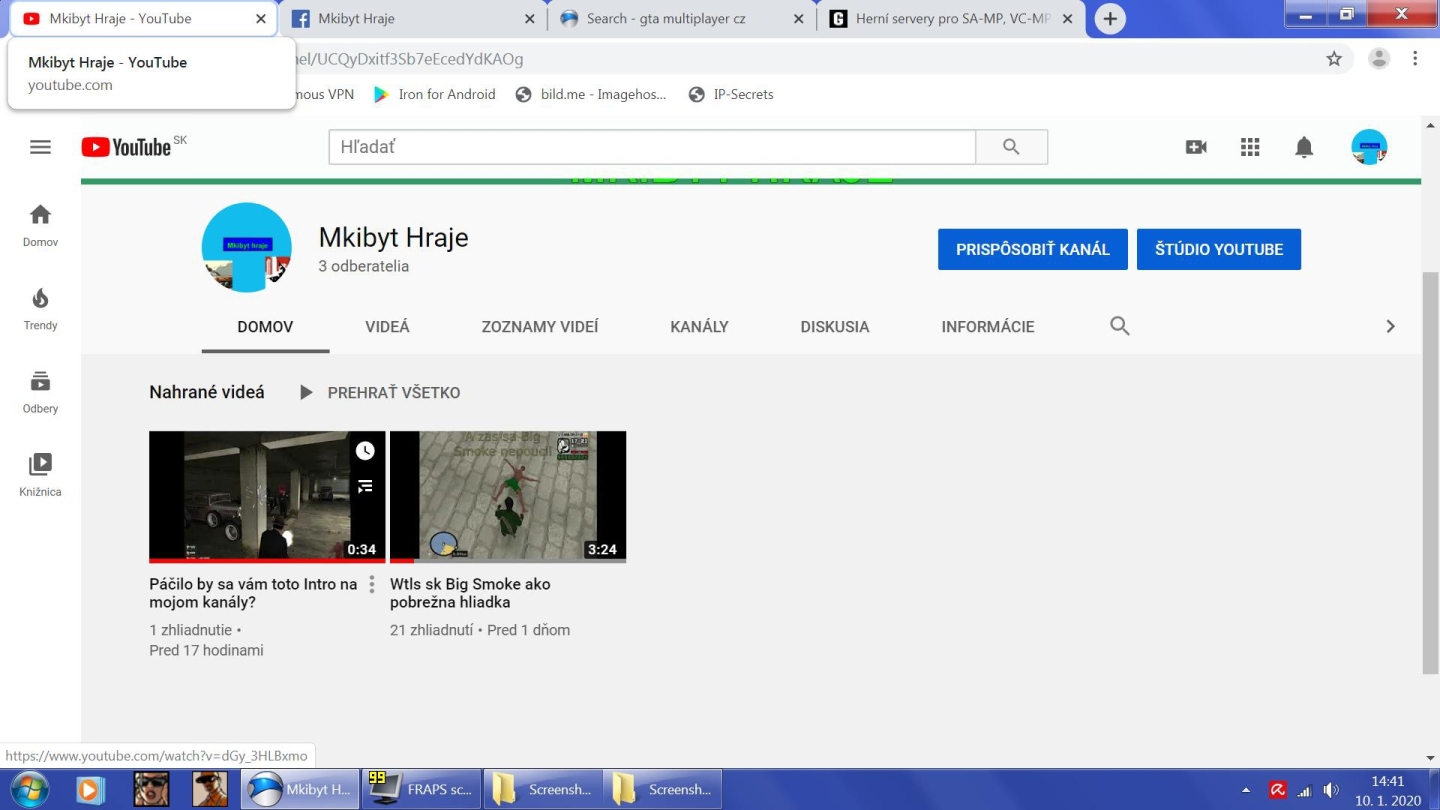
Task: Open Trendy in sidebar
Action: tap(40, 309)
